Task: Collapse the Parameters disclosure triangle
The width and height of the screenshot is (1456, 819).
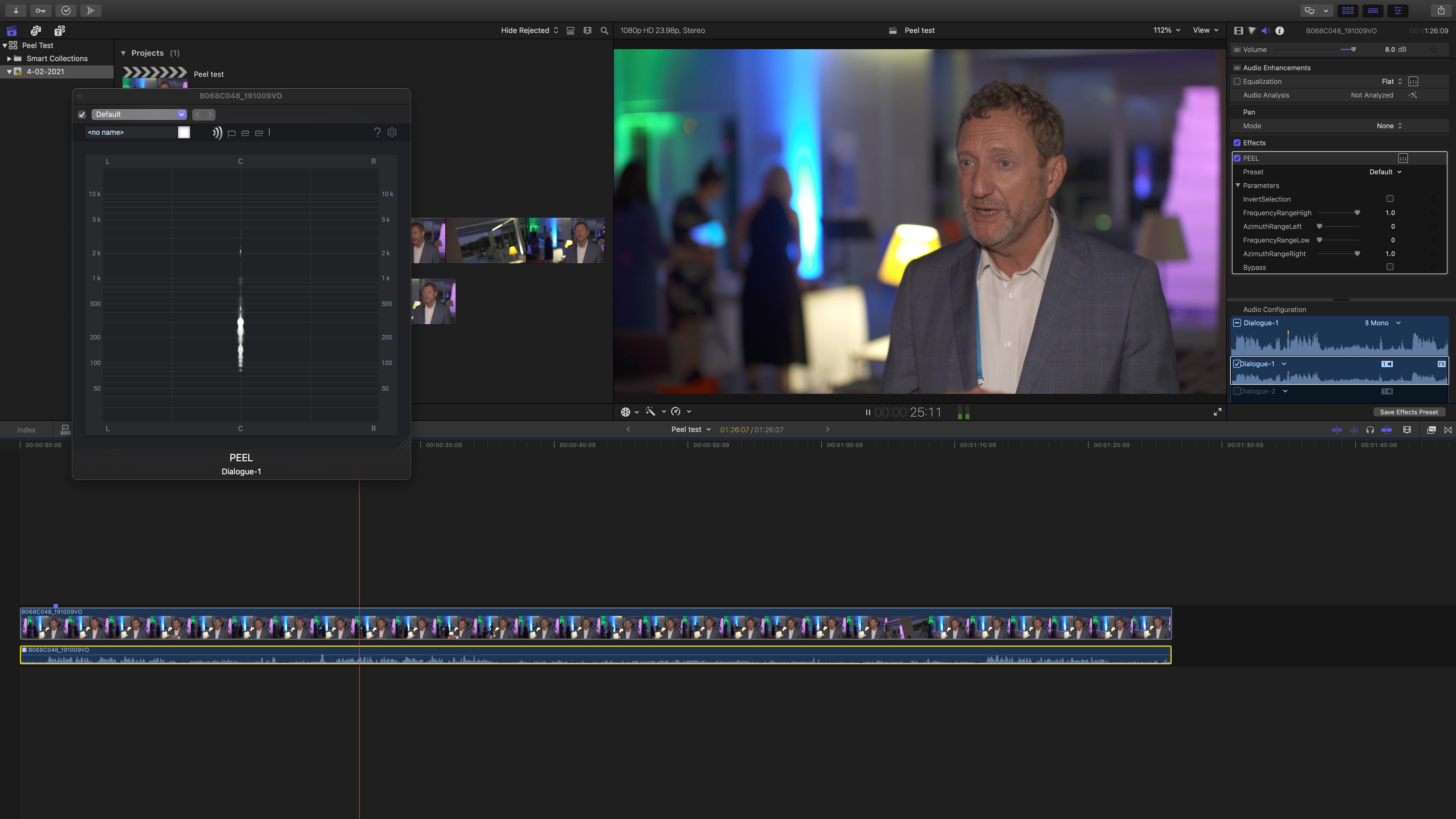Action: (1238, 185)
